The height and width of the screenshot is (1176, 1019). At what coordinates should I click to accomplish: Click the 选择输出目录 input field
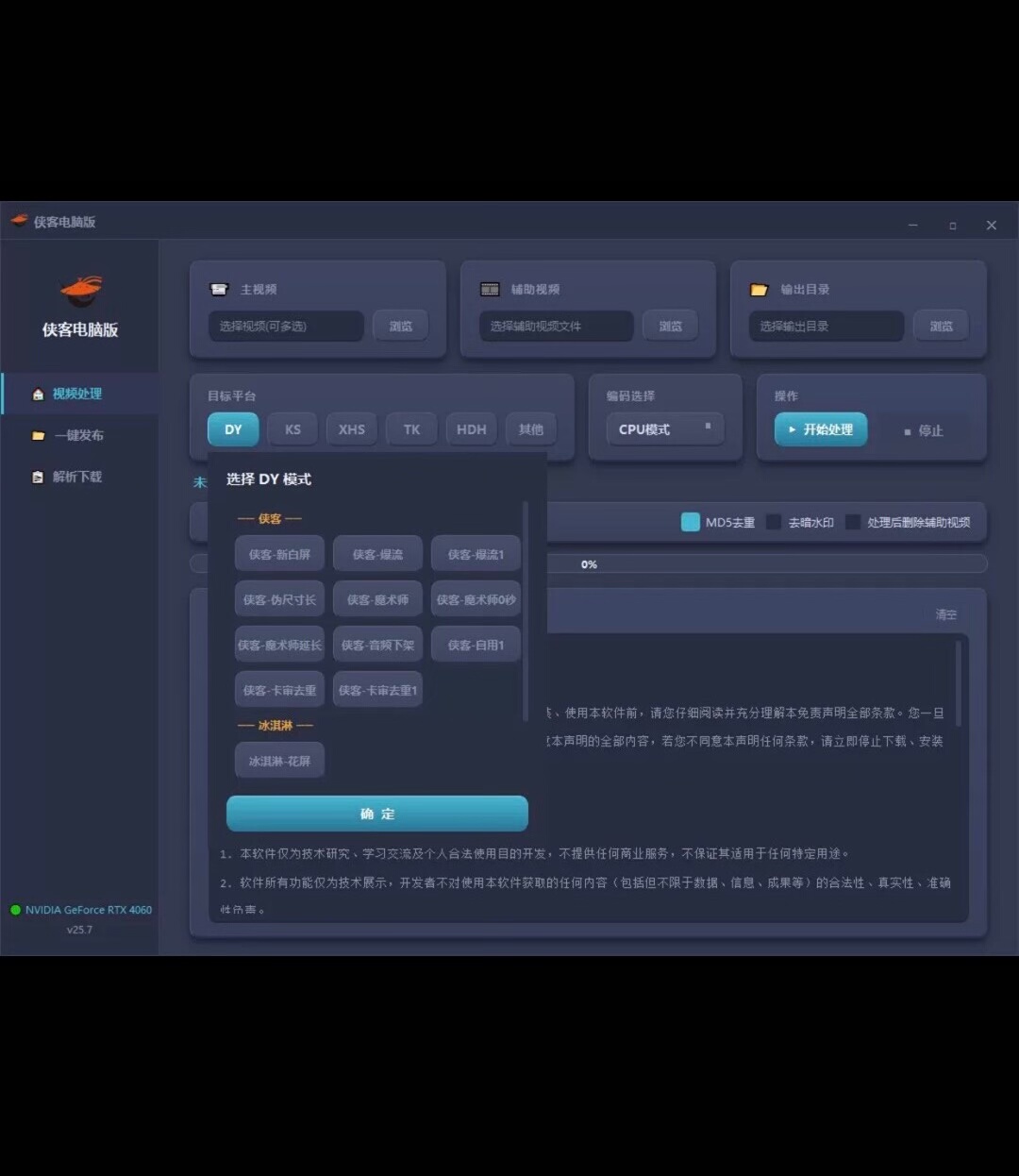pyautogui.click(x=827, y=326)
